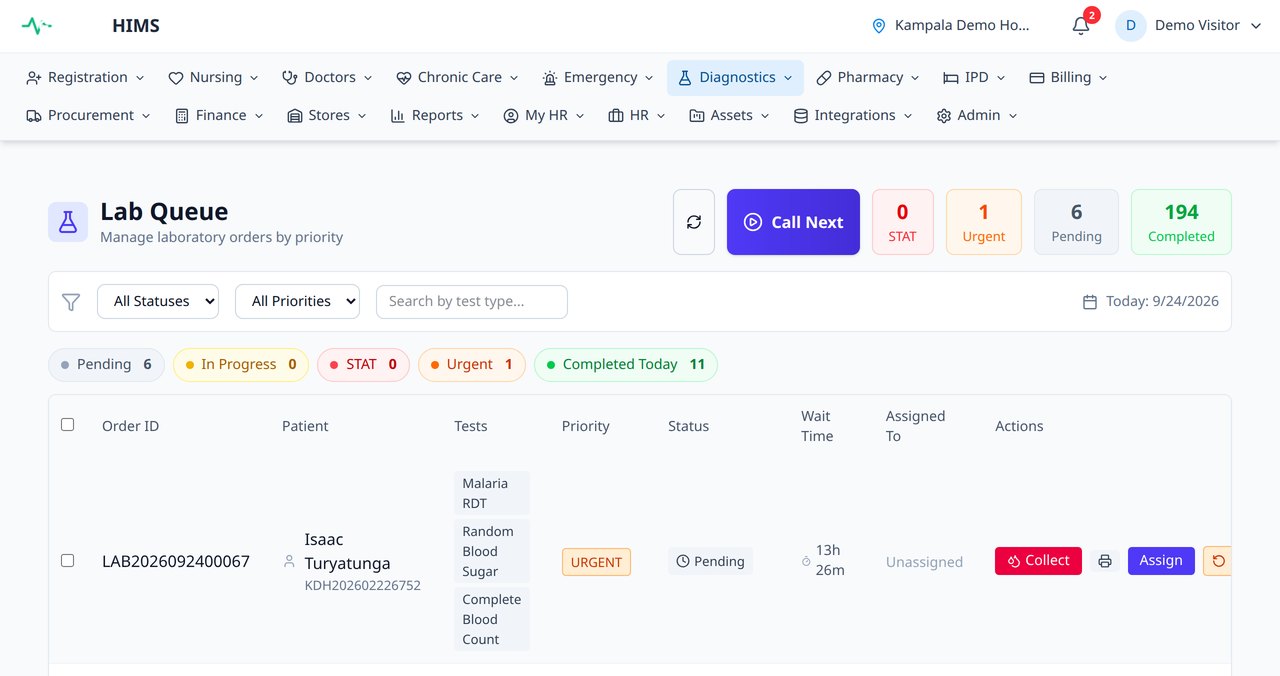Click the print icon in order row
The image size is (1280, 676).
(1105, 561)
